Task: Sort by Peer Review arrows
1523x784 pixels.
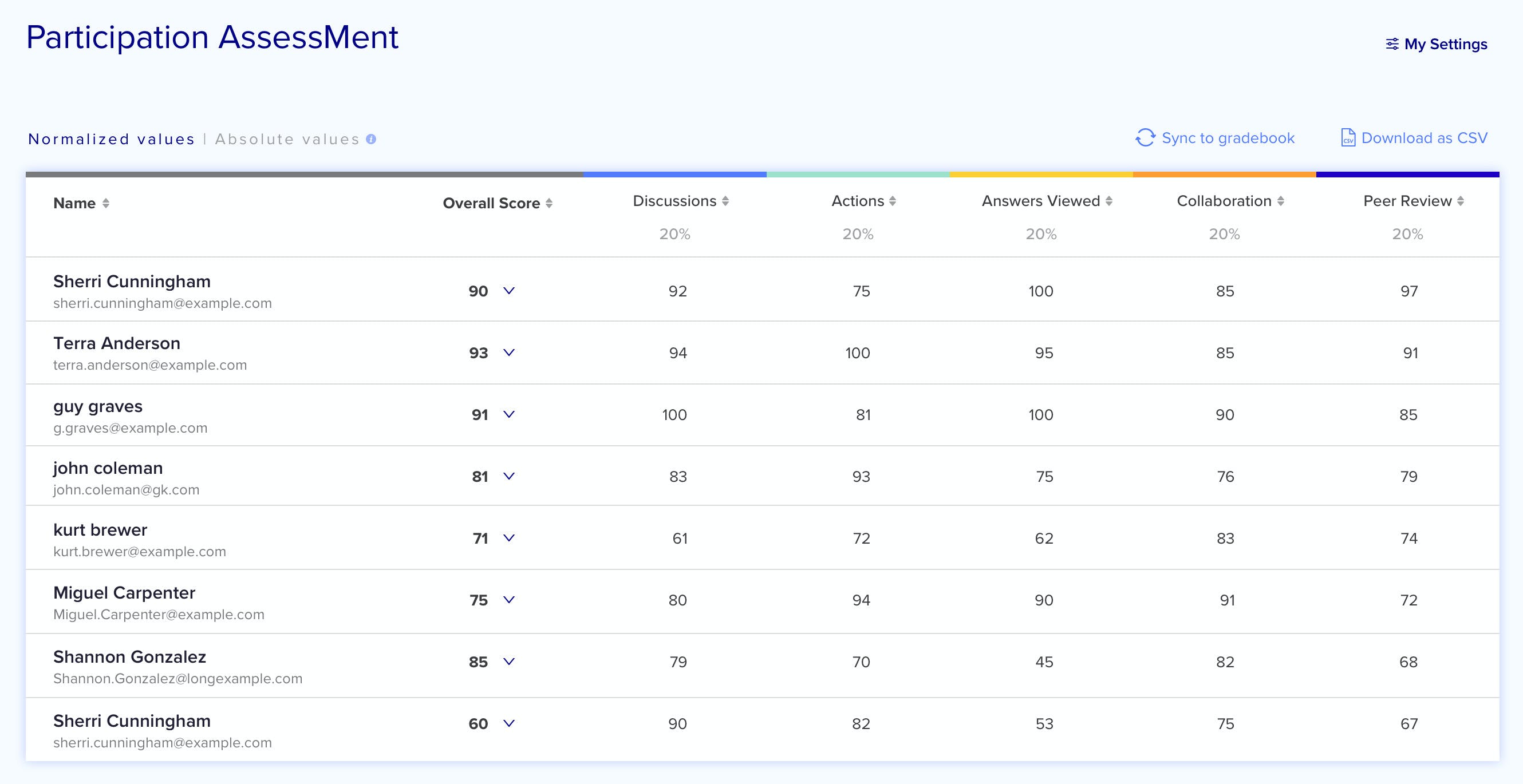Action: click(x=1461, y=201)
